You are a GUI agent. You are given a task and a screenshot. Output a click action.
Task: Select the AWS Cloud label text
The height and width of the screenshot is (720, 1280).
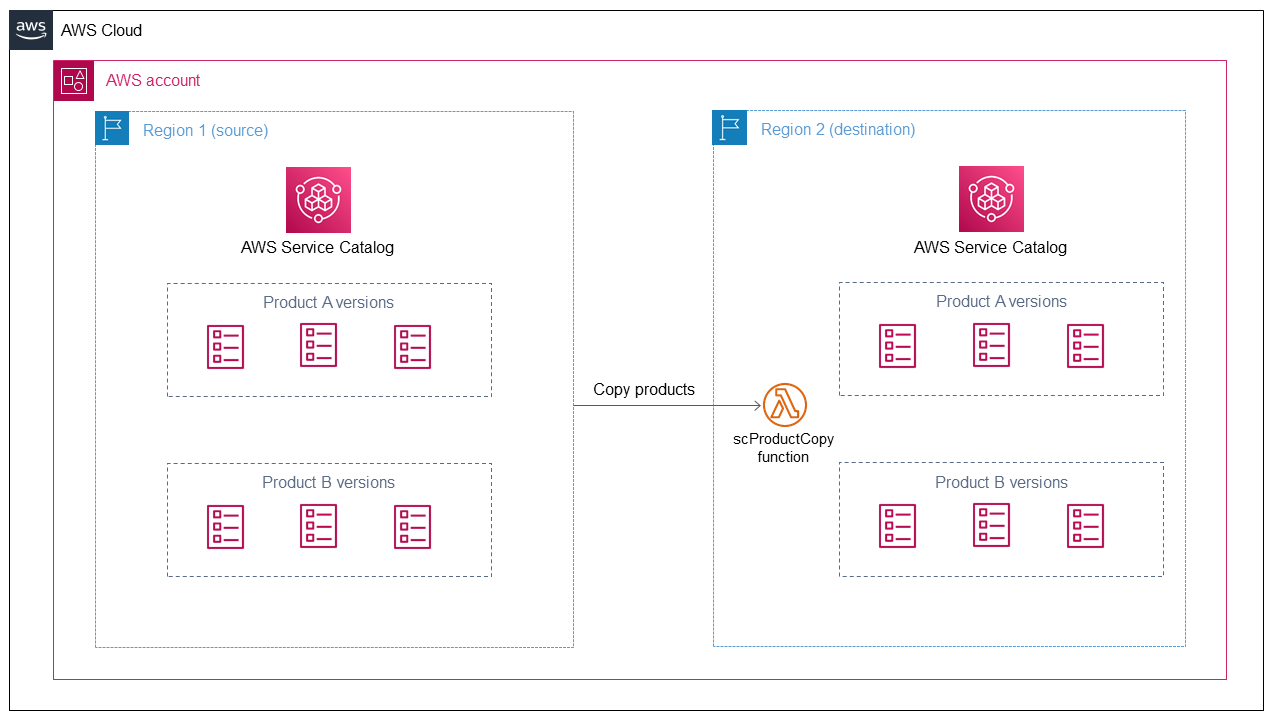tap(101, 30)
